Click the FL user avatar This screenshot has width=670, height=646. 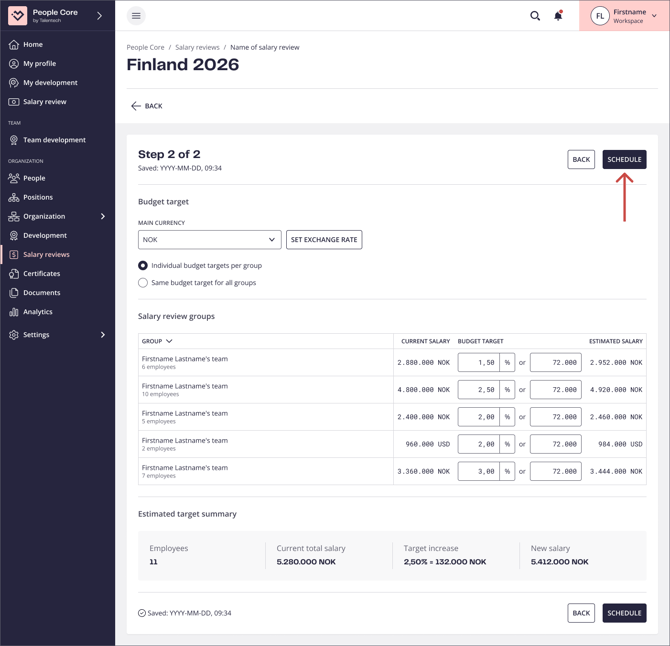pyautogui.click(x=599, y=16)
